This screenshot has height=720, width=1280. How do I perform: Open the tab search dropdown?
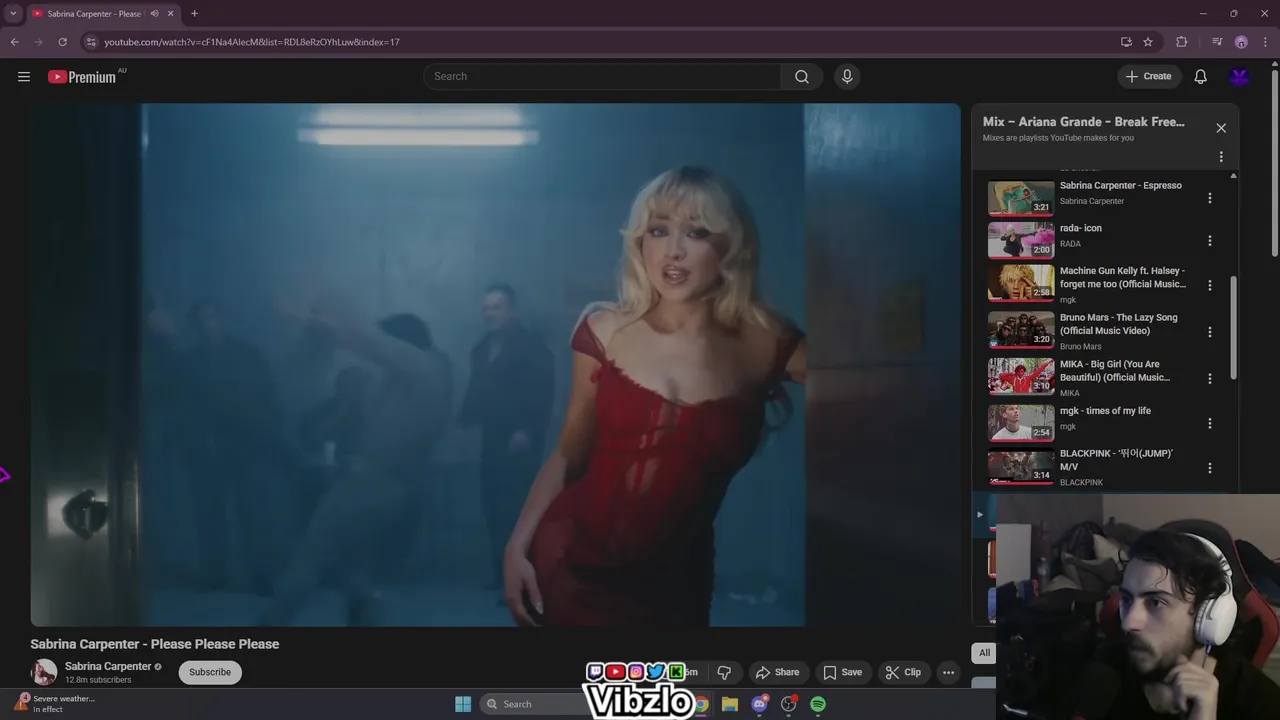13,13
